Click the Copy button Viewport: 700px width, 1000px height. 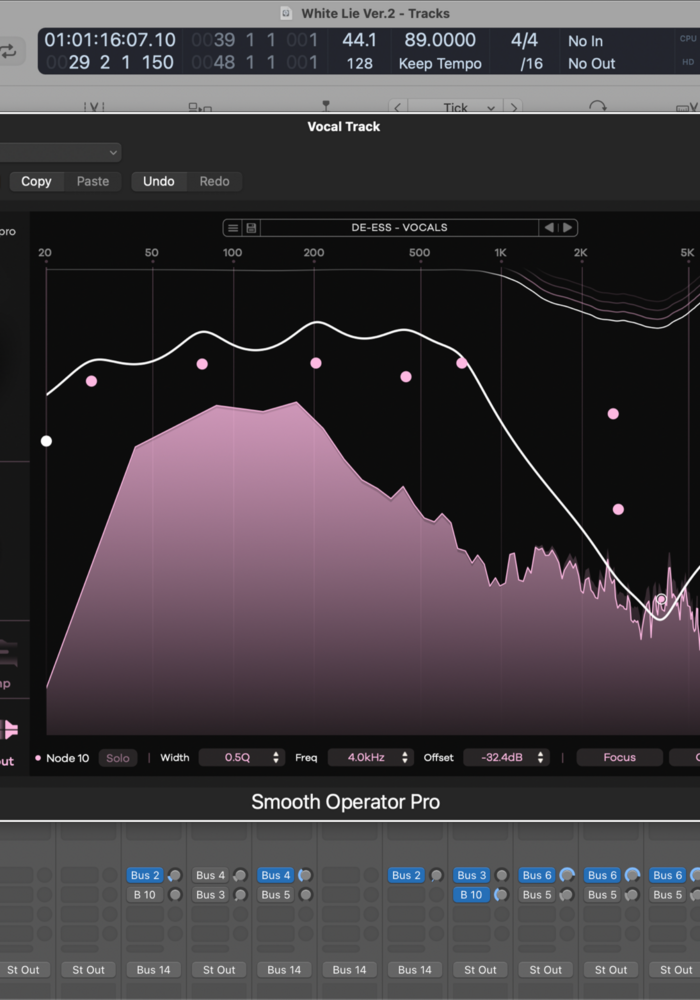click(36, 181)
